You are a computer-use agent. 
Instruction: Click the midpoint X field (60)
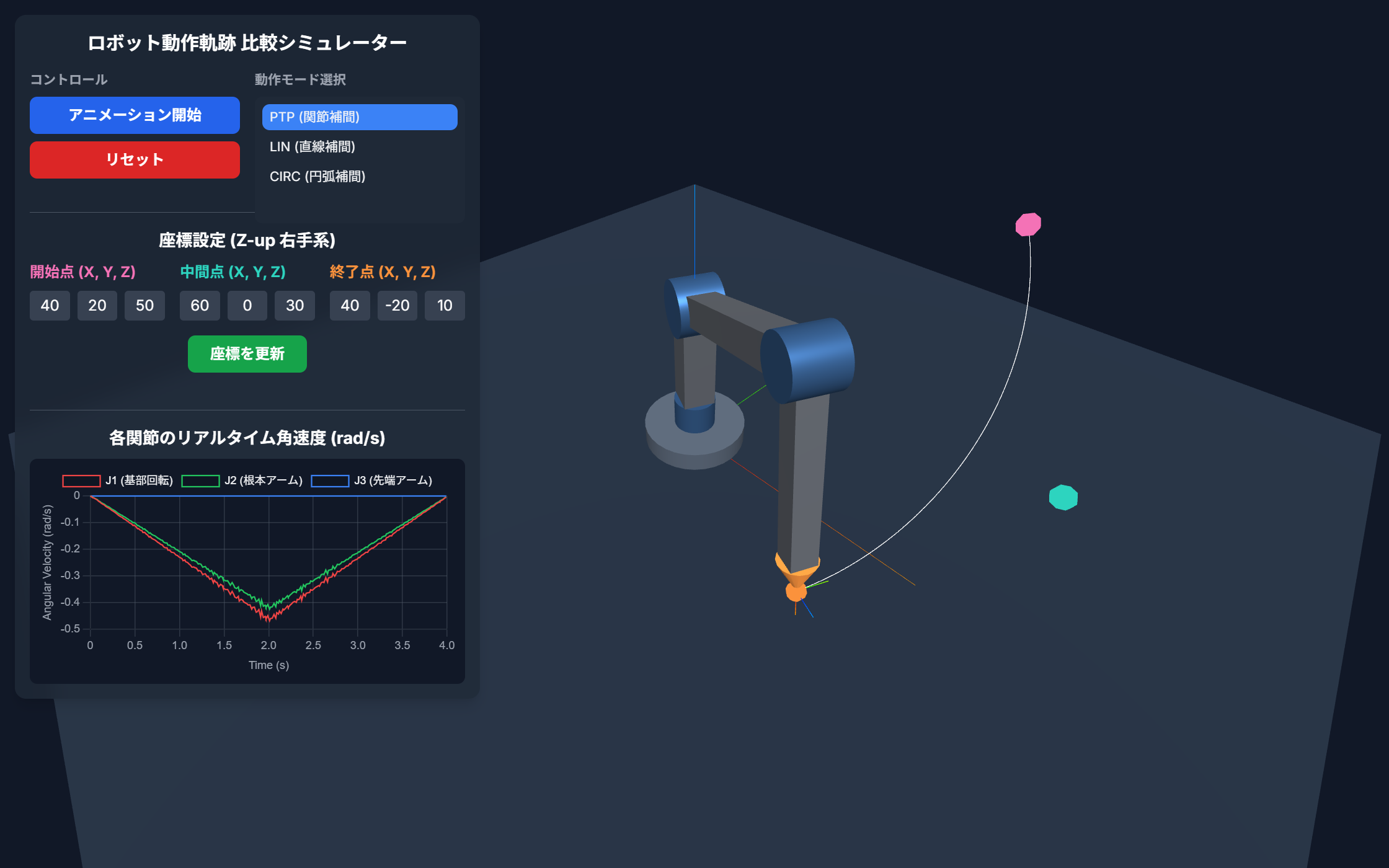(x=200, y=306)
